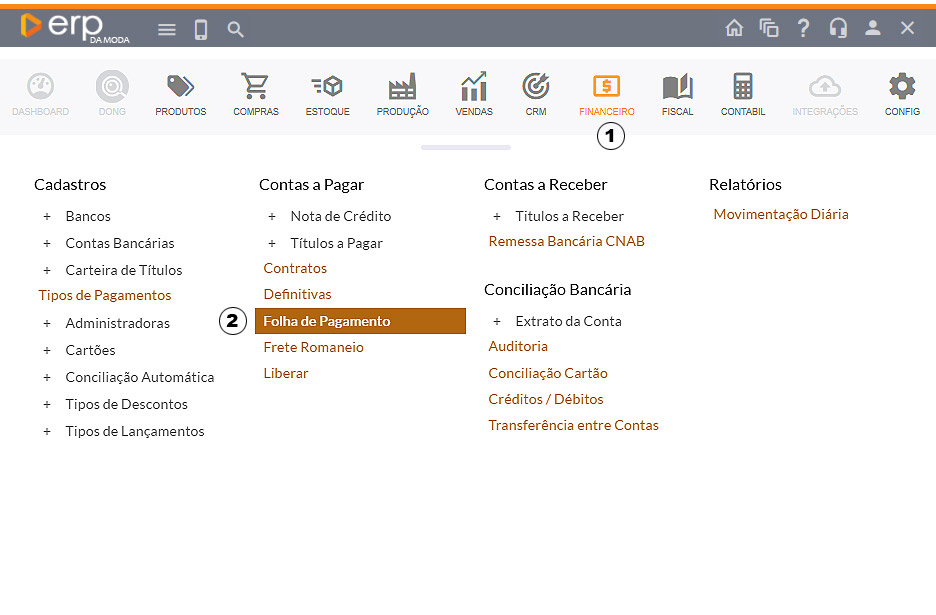Expand the Cartões tree item
Screen dimensions: 936x615
coord(46,350)
